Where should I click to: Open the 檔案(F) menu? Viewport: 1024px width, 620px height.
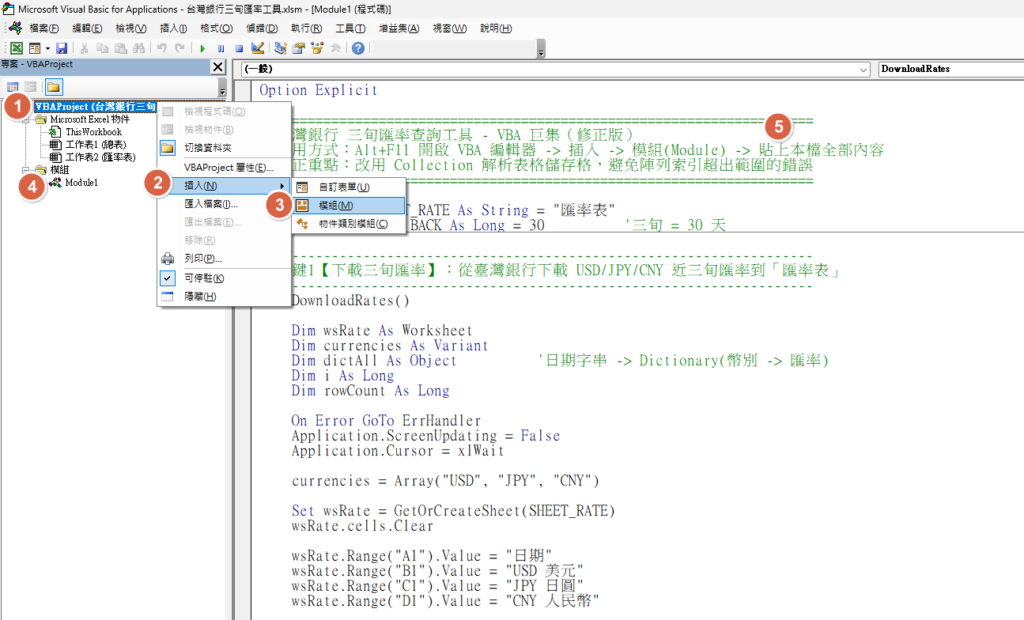(x=43, y=29)
